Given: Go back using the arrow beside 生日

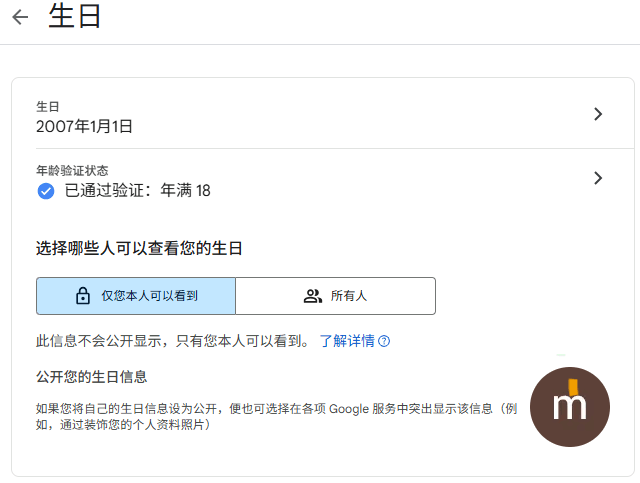Looking at the screenshot, I should tap(20, 17).
